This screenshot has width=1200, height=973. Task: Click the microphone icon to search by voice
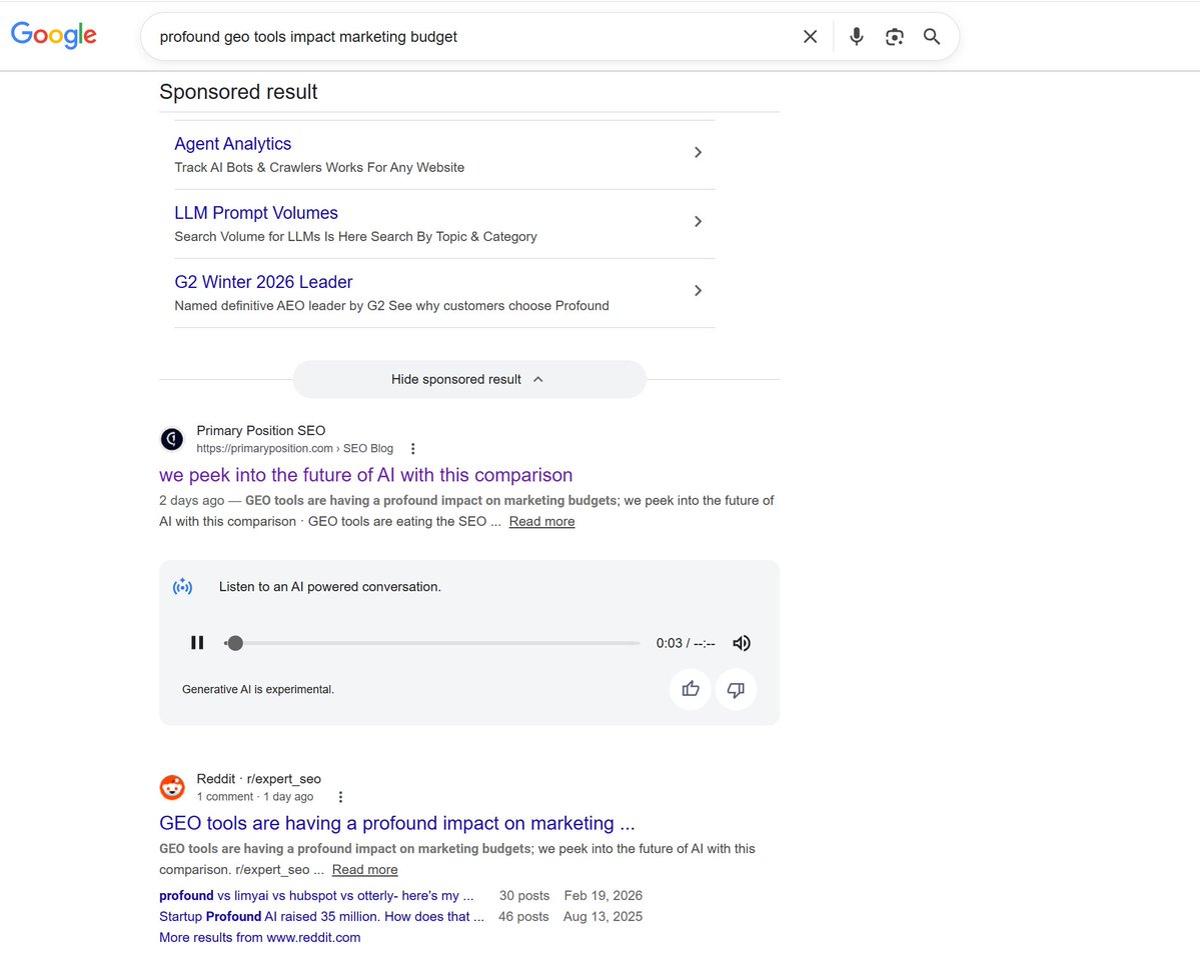pos(856,36)
